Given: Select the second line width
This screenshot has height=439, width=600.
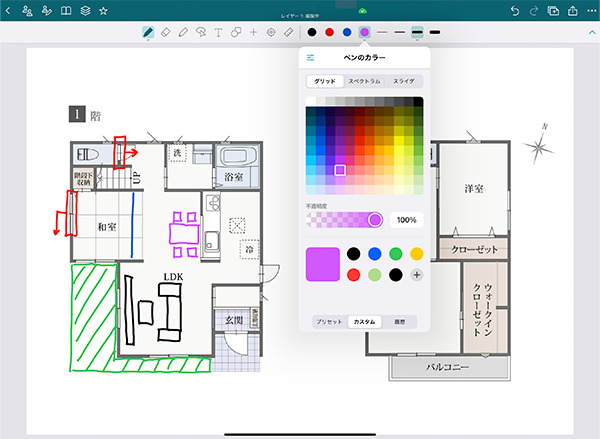Looking at the screenshot, I should (x=399, y=33).
